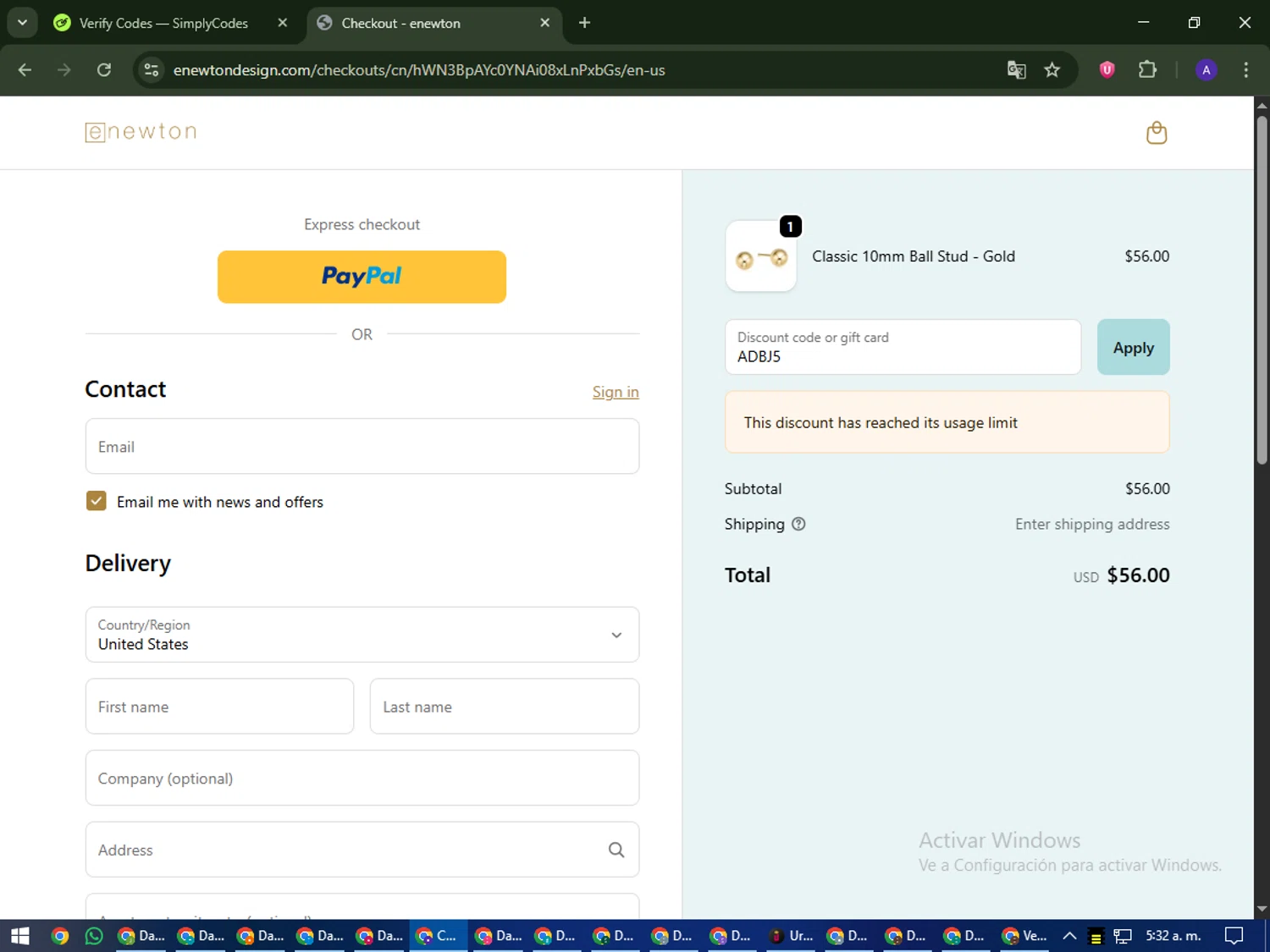
Task: Click the address search magnifier icon
Action: pyautogui.click(x=616, y=850)
